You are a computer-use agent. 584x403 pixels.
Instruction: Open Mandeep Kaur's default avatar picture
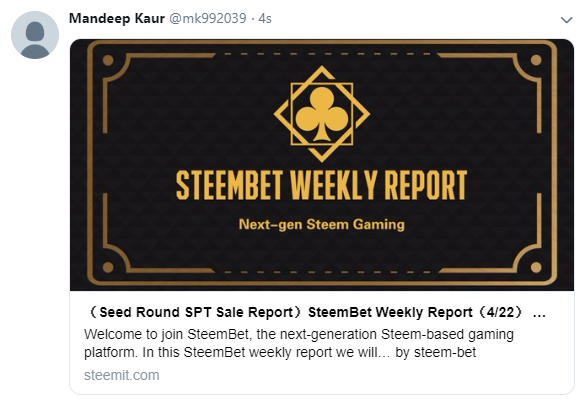pyautogui.click(x=35, y=35)
